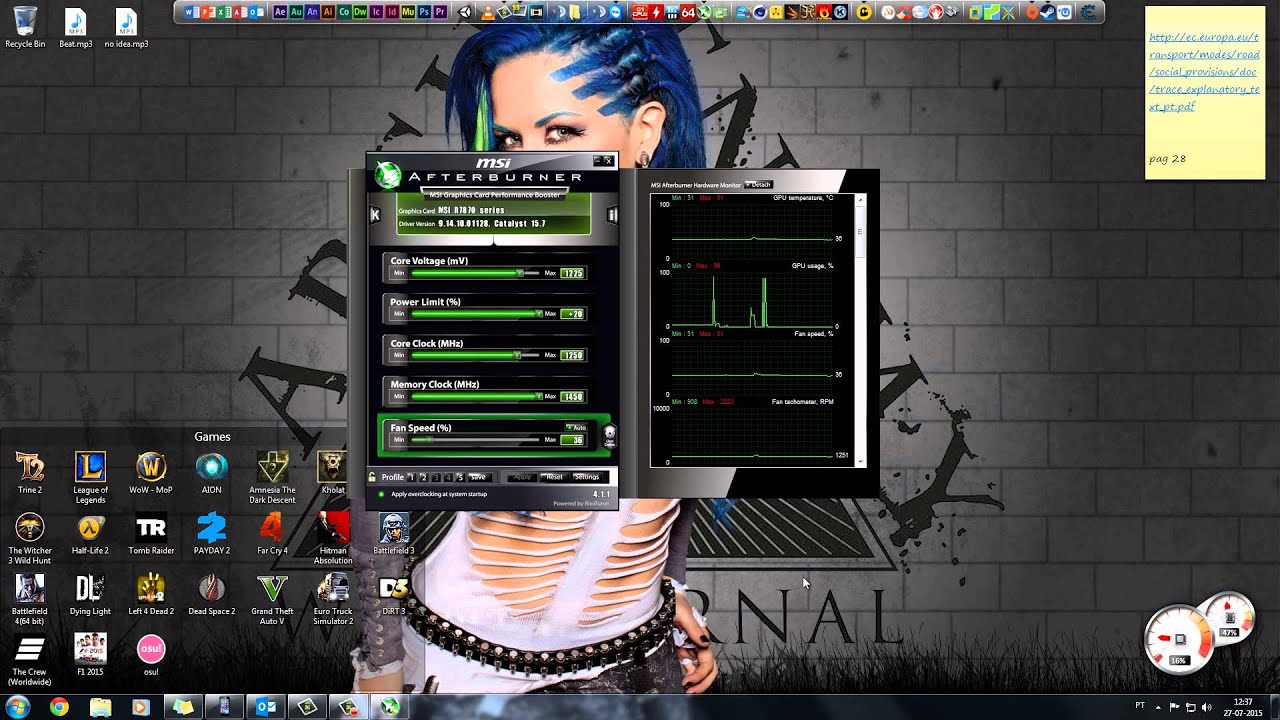The width and height of the screenshot is (1280, 720).
Task: Save current settings to a profile
Action: coord(478,477)
